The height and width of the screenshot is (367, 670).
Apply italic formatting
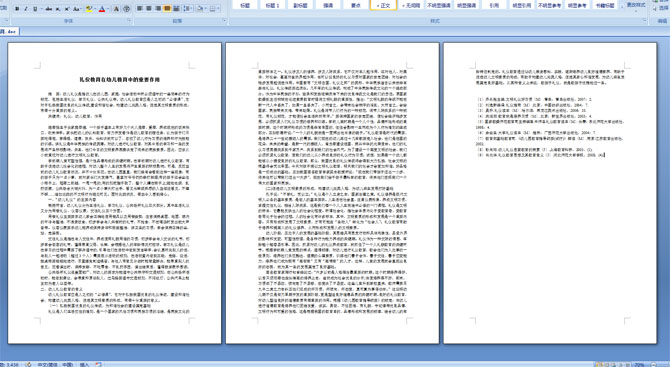26,9
